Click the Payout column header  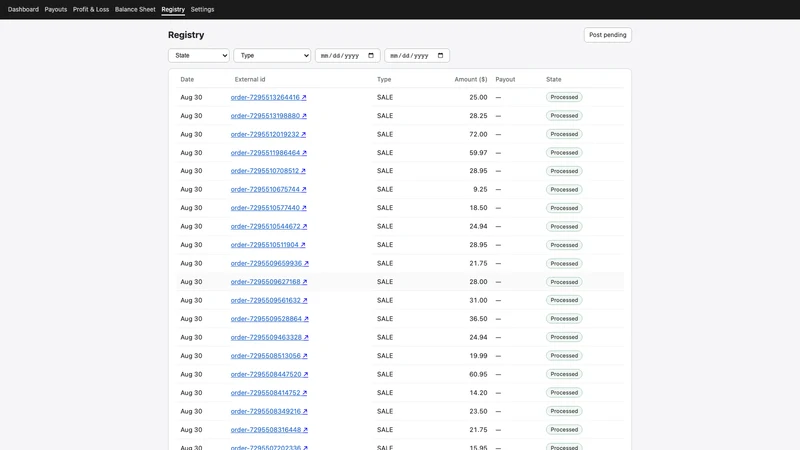point(505,79)
